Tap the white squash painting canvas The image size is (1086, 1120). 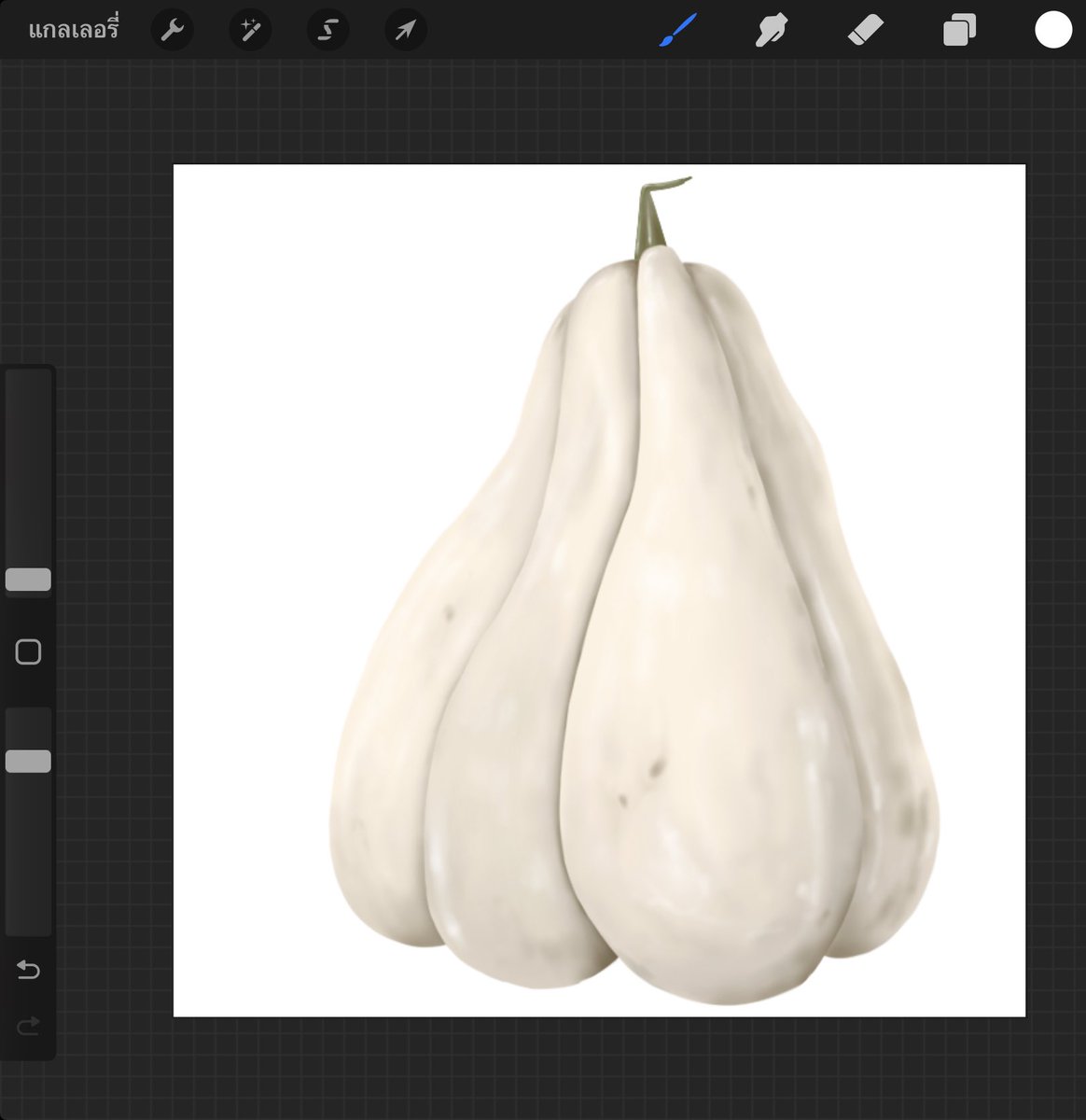coord(599,591)
